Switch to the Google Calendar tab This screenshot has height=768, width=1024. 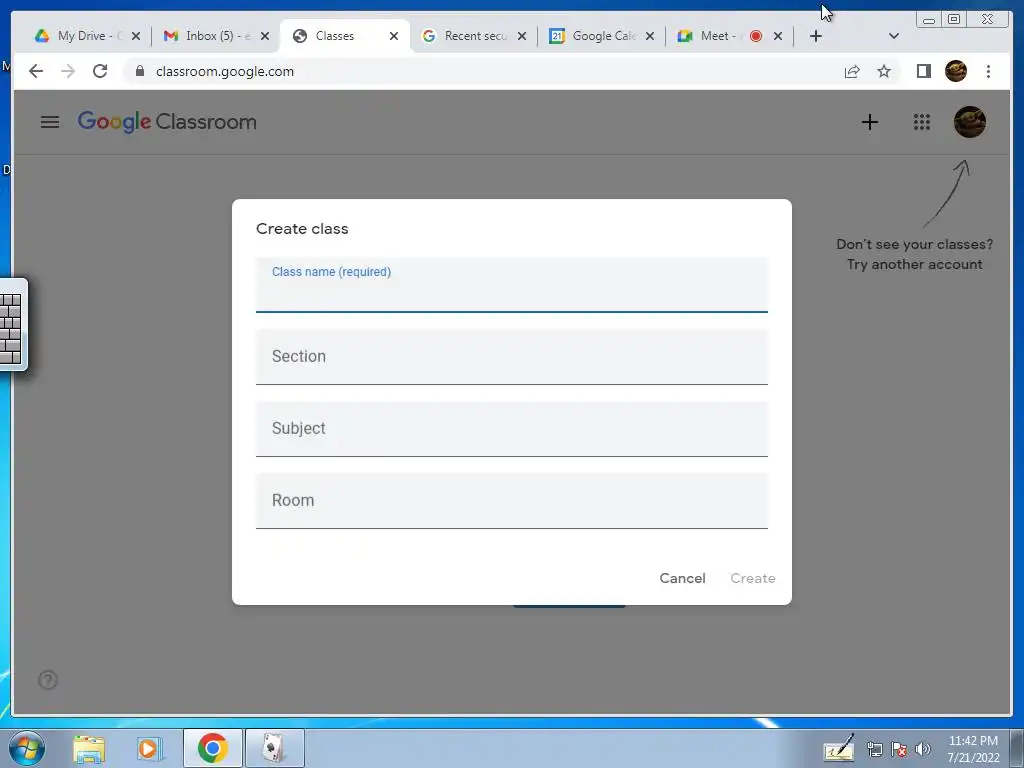[602, 36]
